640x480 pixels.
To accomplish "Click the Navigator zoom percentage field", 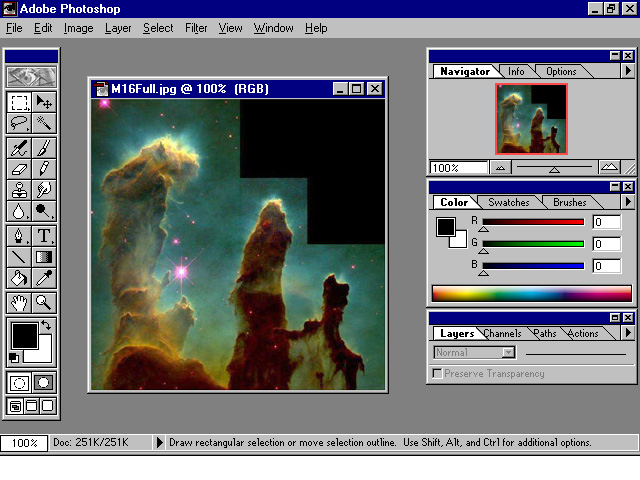I will 459,168.
